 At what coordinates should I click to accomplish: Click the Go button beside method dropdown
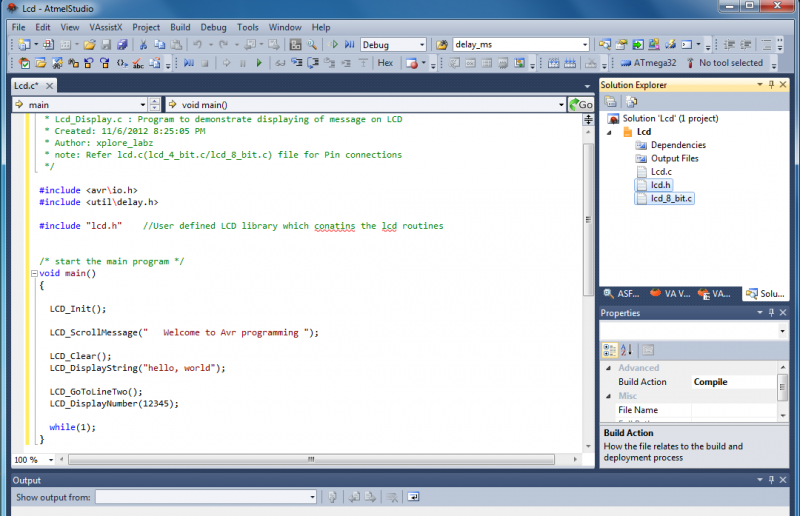point(581,105)
